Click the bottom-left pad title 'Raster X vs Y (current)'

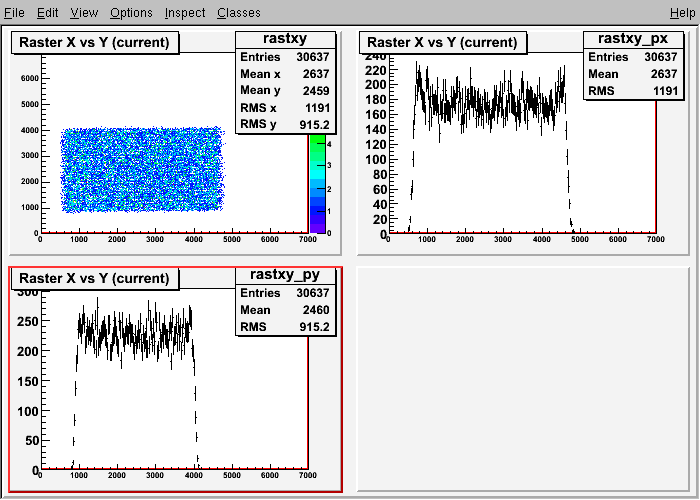point(95,278)
